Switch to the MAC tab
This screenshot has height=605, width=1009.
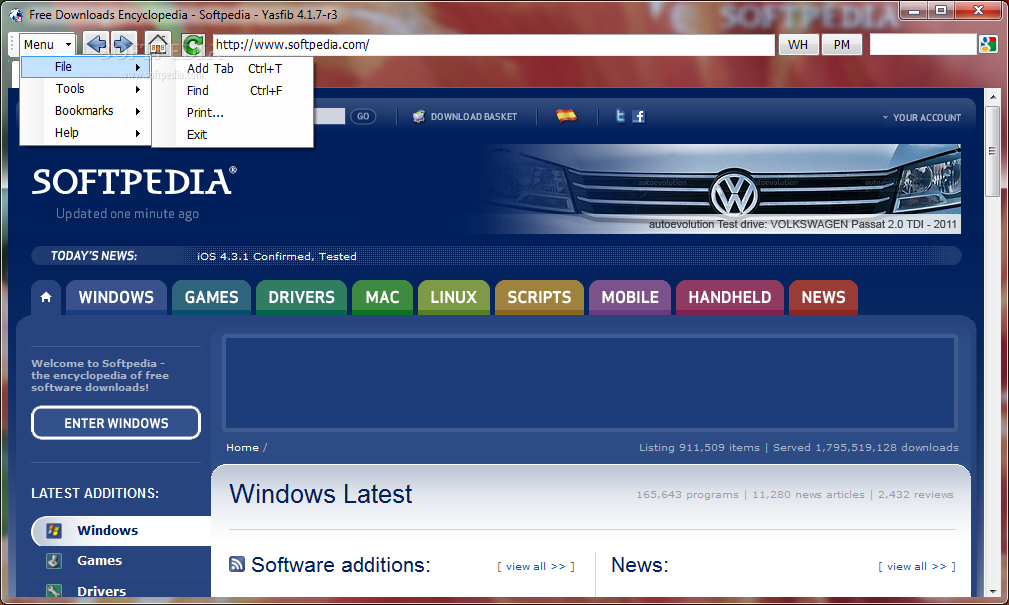[382, 297]
